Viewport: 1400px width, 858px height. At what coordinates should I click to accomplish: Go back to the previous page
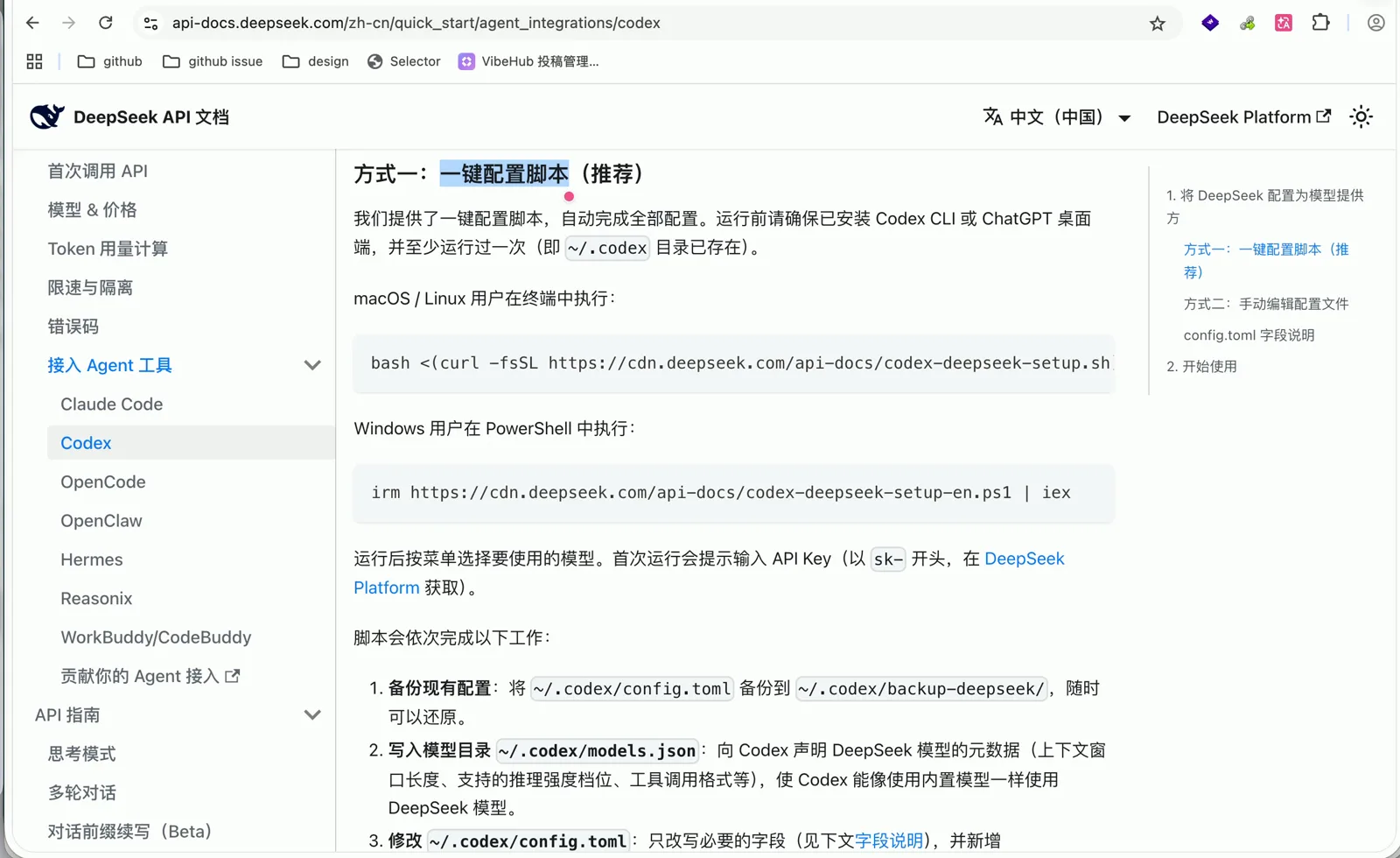32,23
